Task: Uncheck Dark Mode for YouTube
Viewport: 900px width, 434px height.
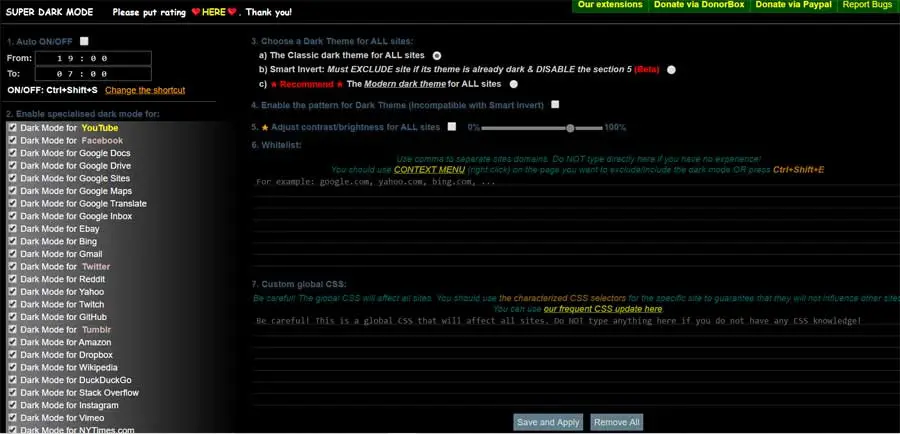Action: (x=13, y=127)
